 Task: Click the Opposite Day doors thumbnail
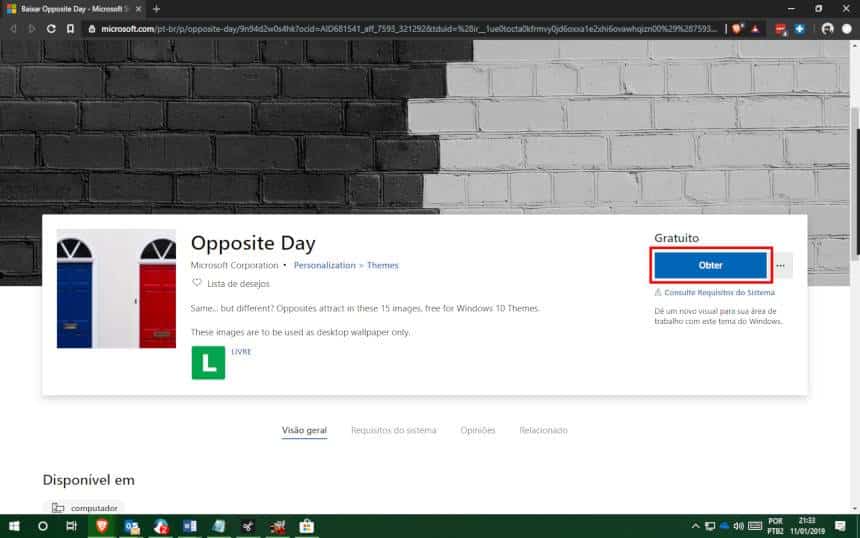click(x=116, y=288)
